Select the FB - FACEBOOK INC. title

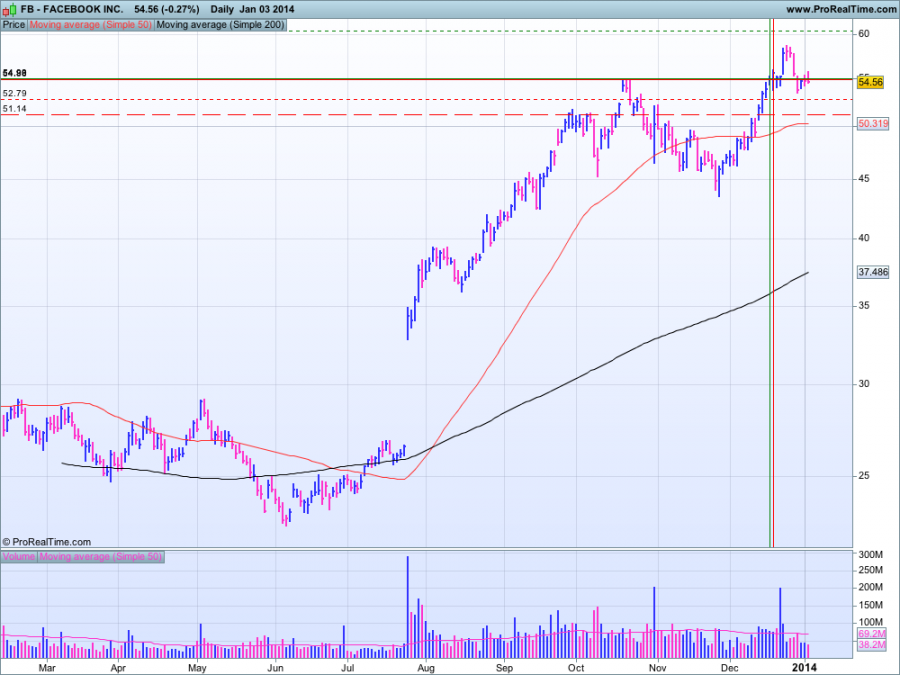[x=72, y=9]
